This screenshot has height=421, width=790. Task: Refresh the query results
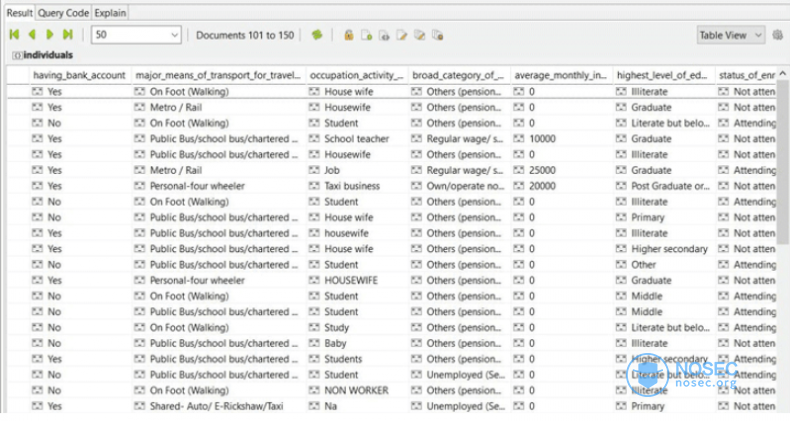317,35
